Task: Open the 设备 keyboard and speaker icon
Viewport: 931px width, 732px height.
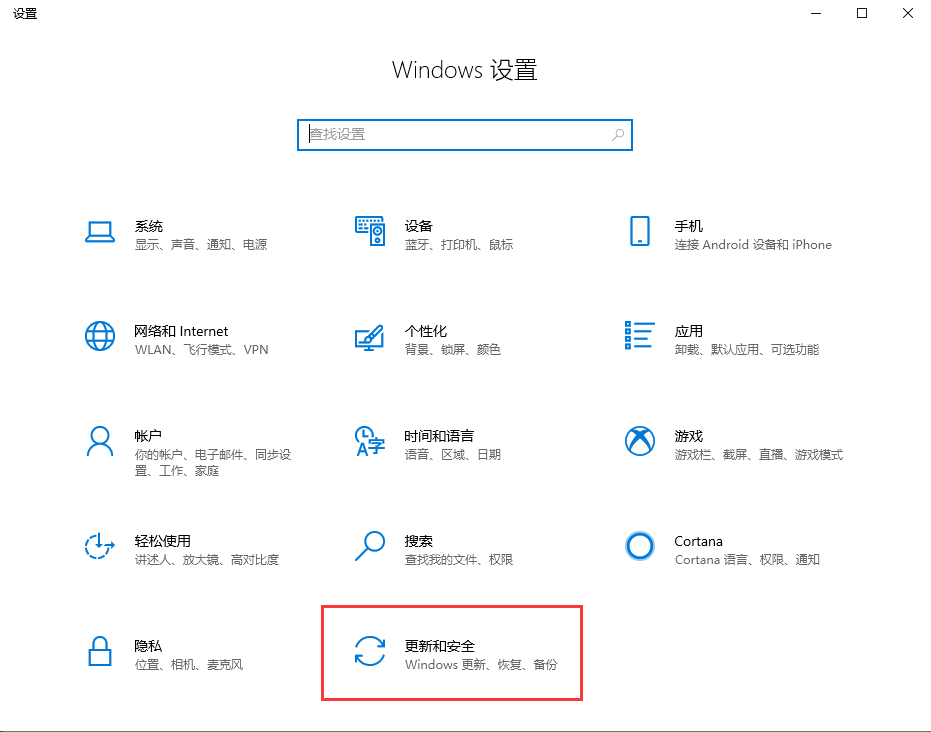Action: (x=370, y=231)
